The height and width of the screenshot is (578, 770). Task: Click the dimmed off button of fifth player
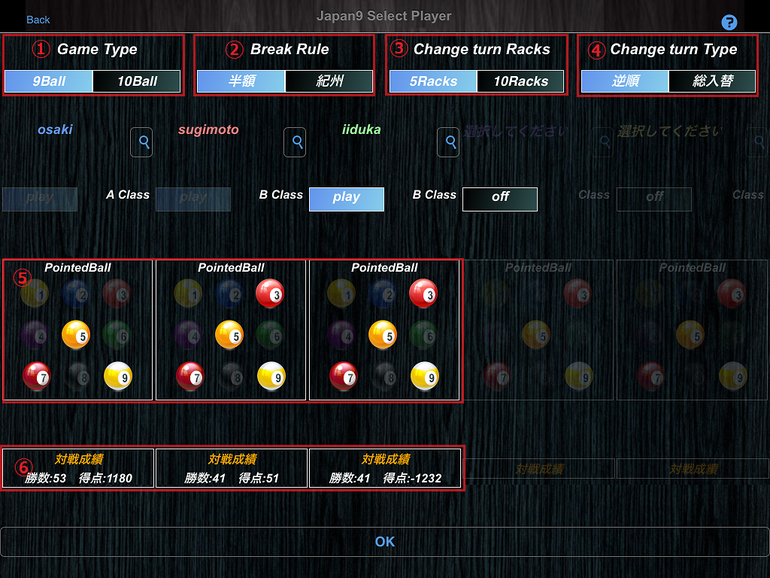click(654, 199)
